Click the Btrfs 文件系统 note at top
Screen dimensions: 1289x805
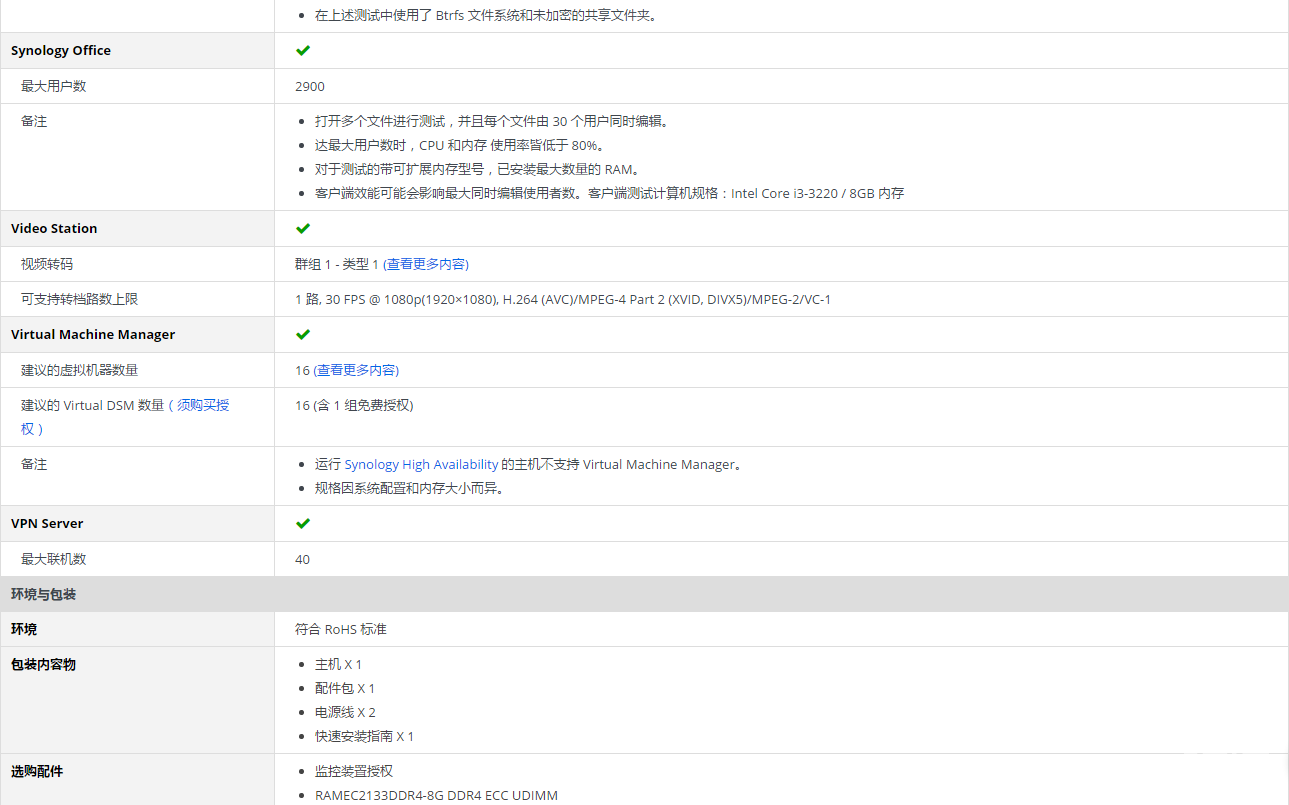click(x=486, y=15)
